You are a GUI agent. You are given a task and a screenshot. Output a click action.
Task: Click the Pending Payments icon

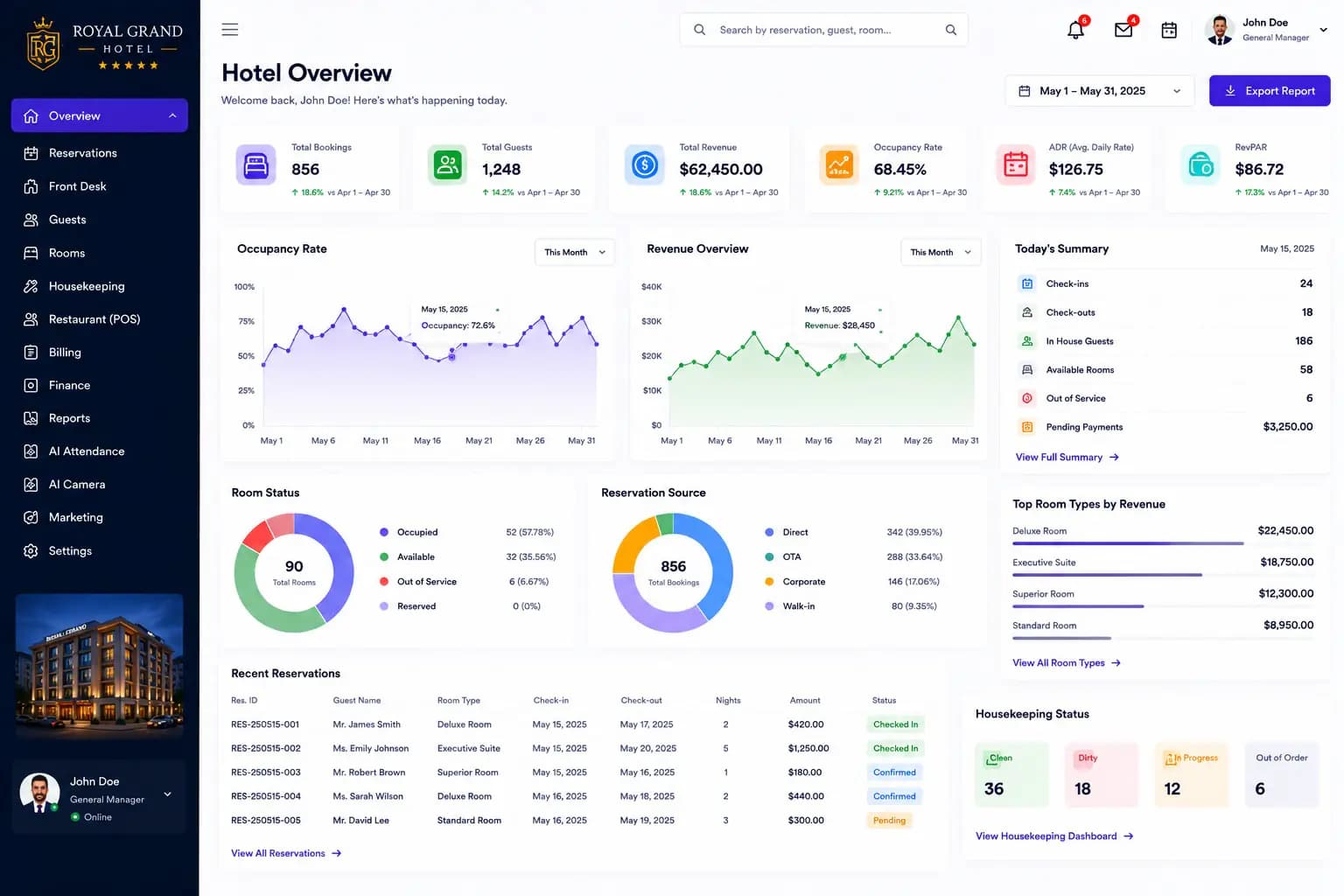(1027, 427)
